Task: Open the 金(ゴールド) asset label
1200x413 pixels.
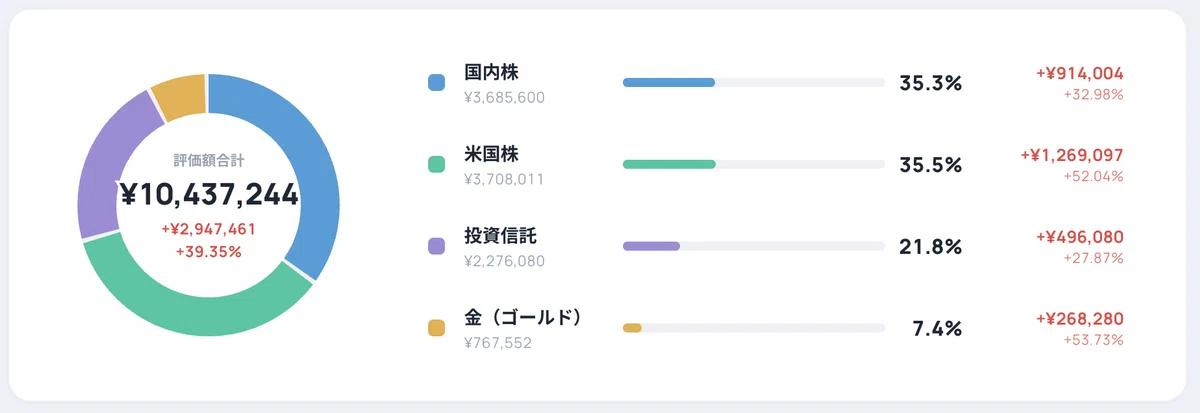Action: pyautogui.click(x=523, y=319)
